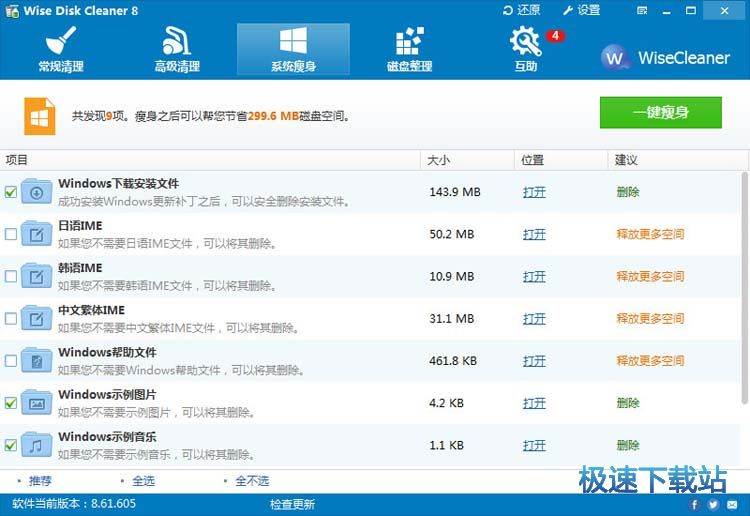Open the 互助 gear-wrench icon

coord(525,49)
